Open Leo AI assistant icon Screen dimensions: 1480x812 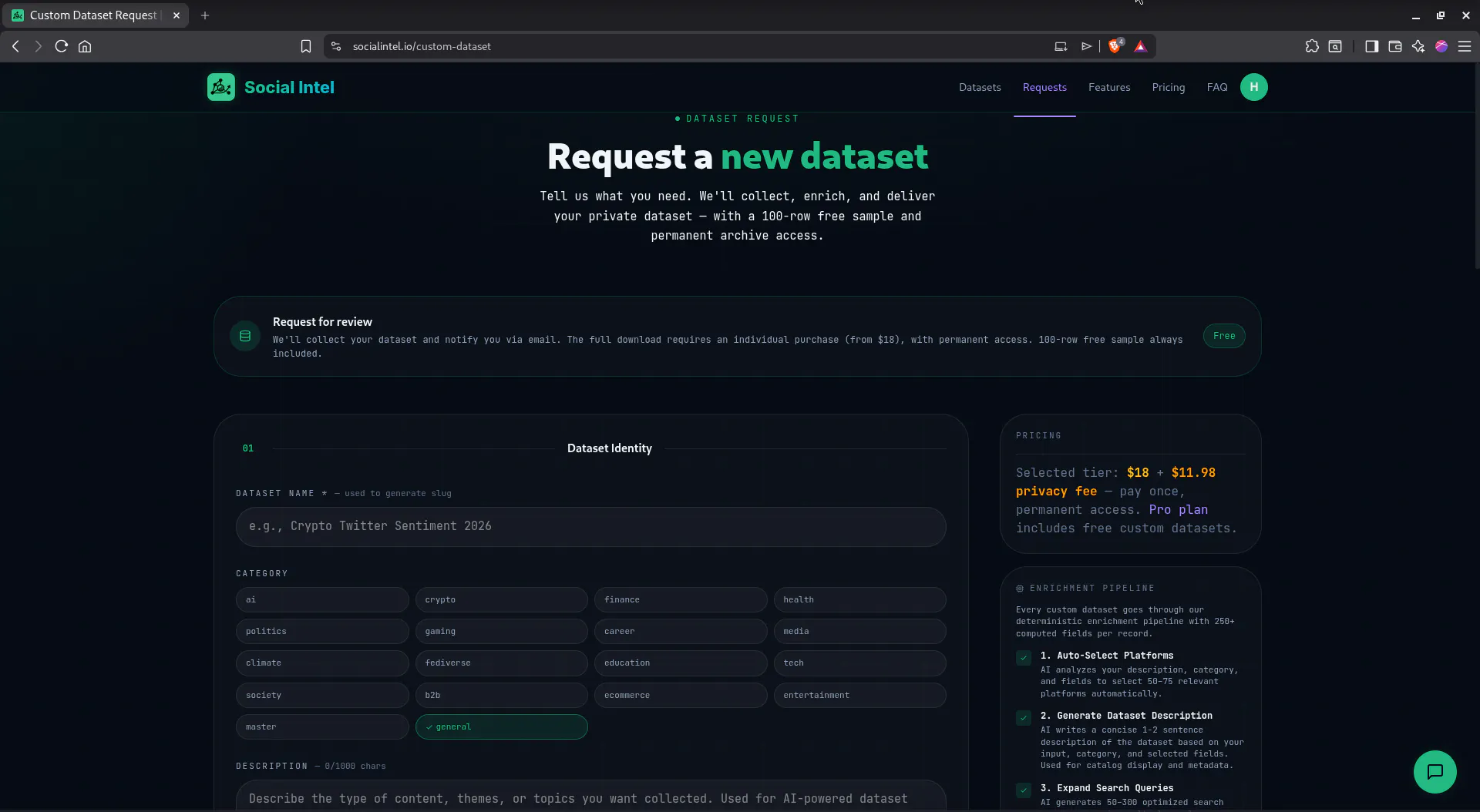click(1418, 46)
